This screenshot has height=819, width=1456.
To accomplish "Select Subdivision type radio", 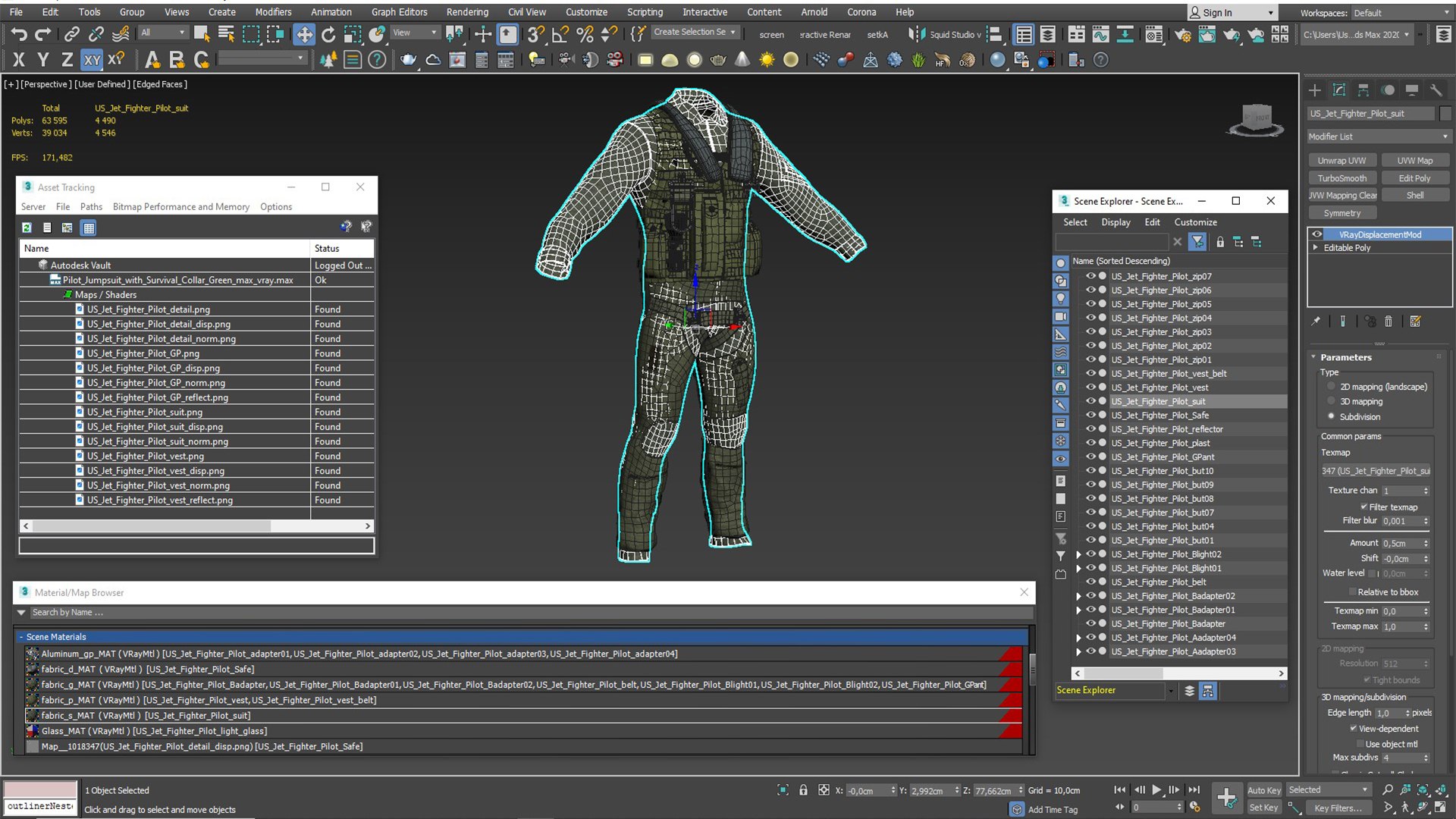I will pyautogui.click(x=1331, y=416).
